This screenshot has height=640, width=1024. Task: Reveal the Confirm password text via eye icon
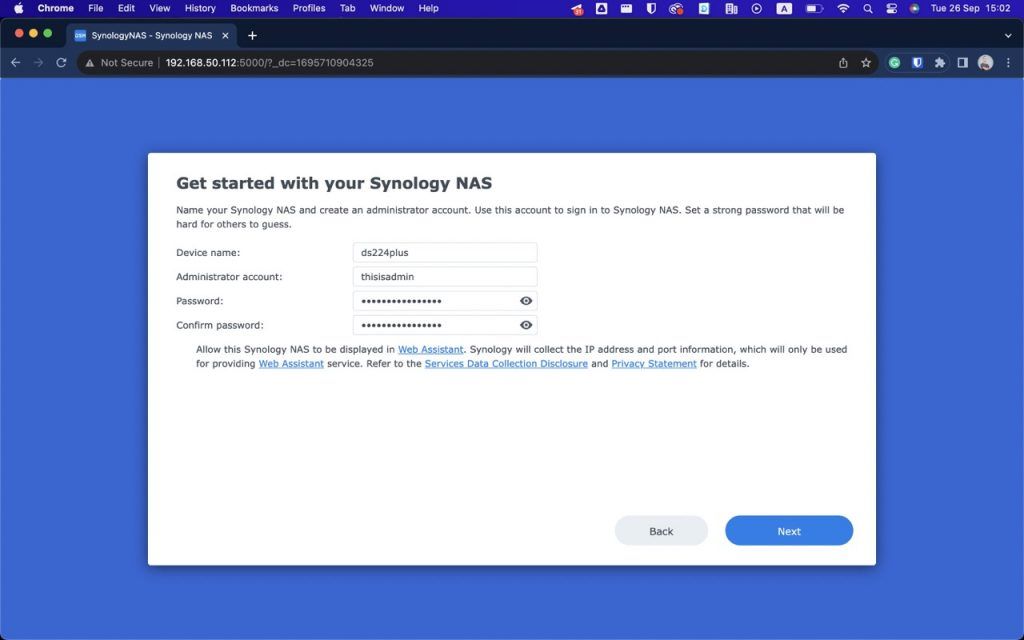[526, 325]
